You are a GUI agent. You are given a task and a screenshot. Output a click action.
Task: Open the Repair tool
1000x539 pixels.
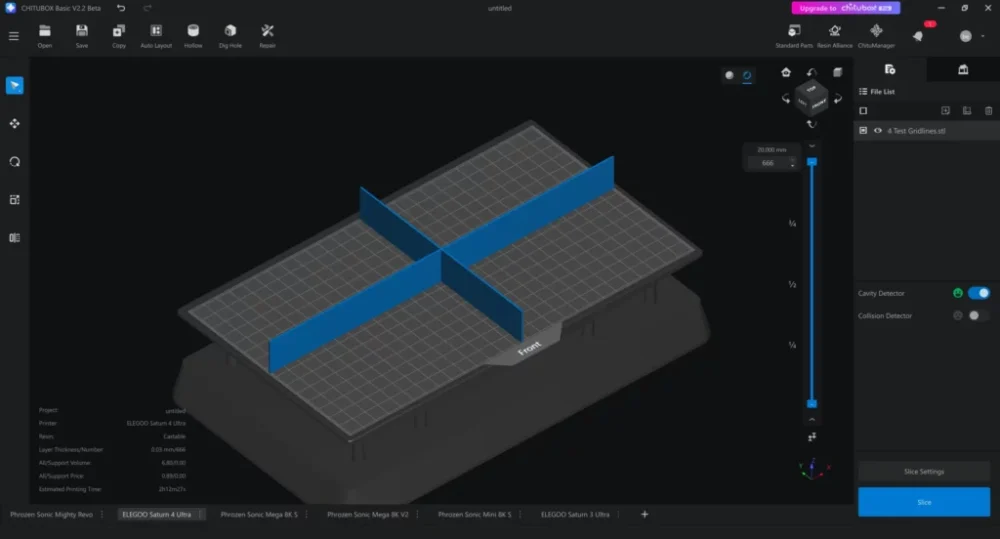click(x=267, y=35)
